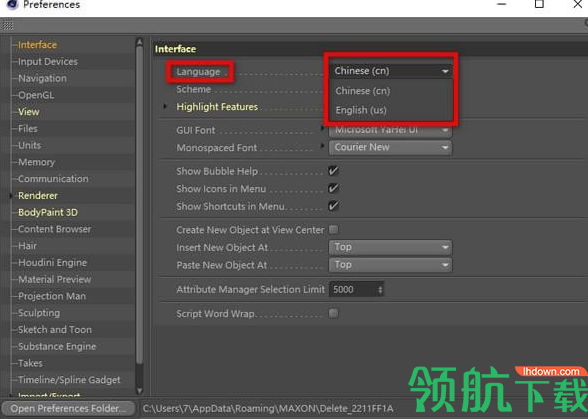The height and width of the screenshot is (419, 588).
Task: Enable Script Word Wrap checkbox
Action: pos(333,313)
